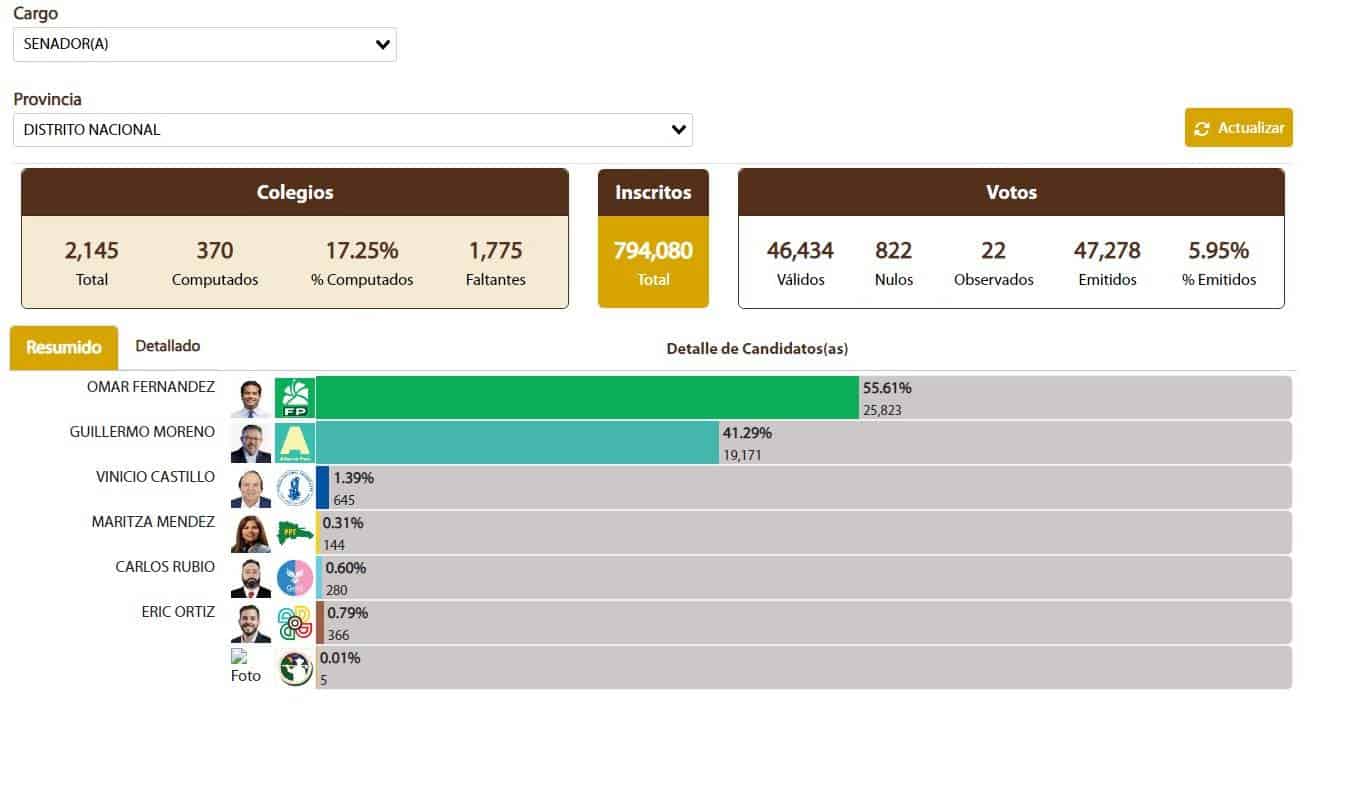Click Maritza Mendez's green map party logo
Viewport: 1367px width, 785px height.
[295, 533]
